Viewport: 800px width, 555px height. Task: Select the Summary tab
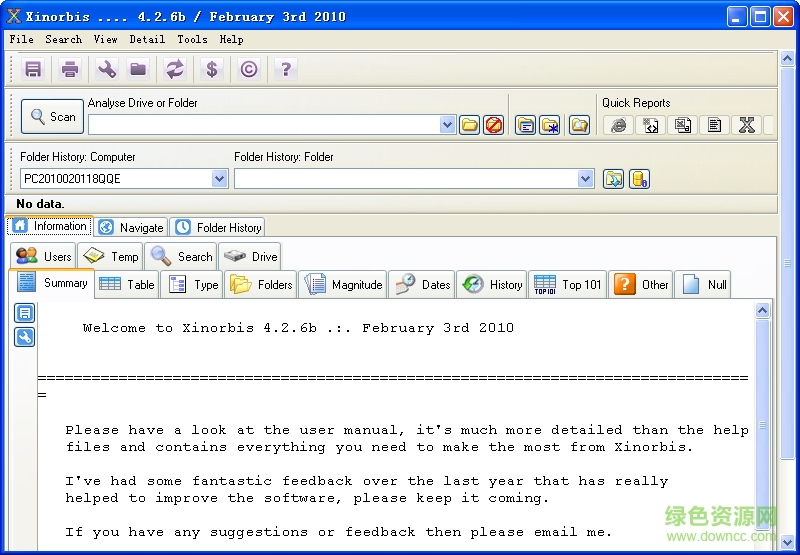click(x=52, y=283)
